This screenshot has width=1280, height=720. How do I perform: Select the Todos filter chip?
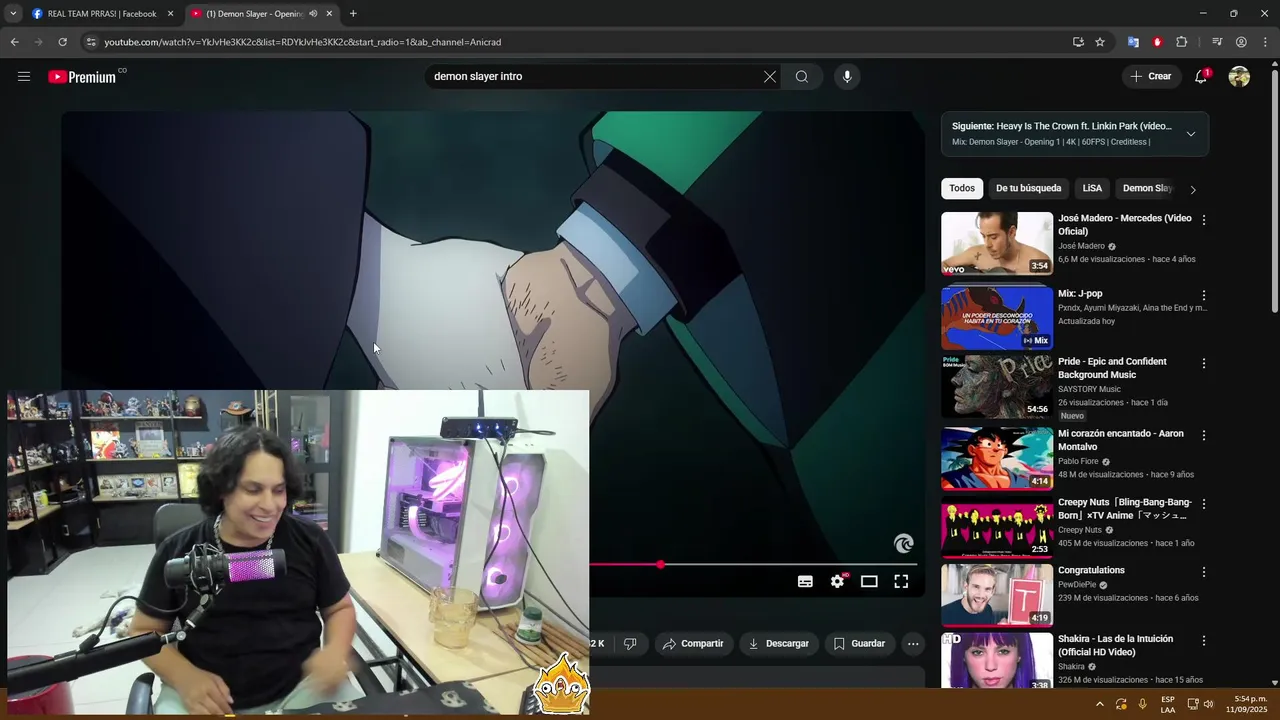point(962,188)
